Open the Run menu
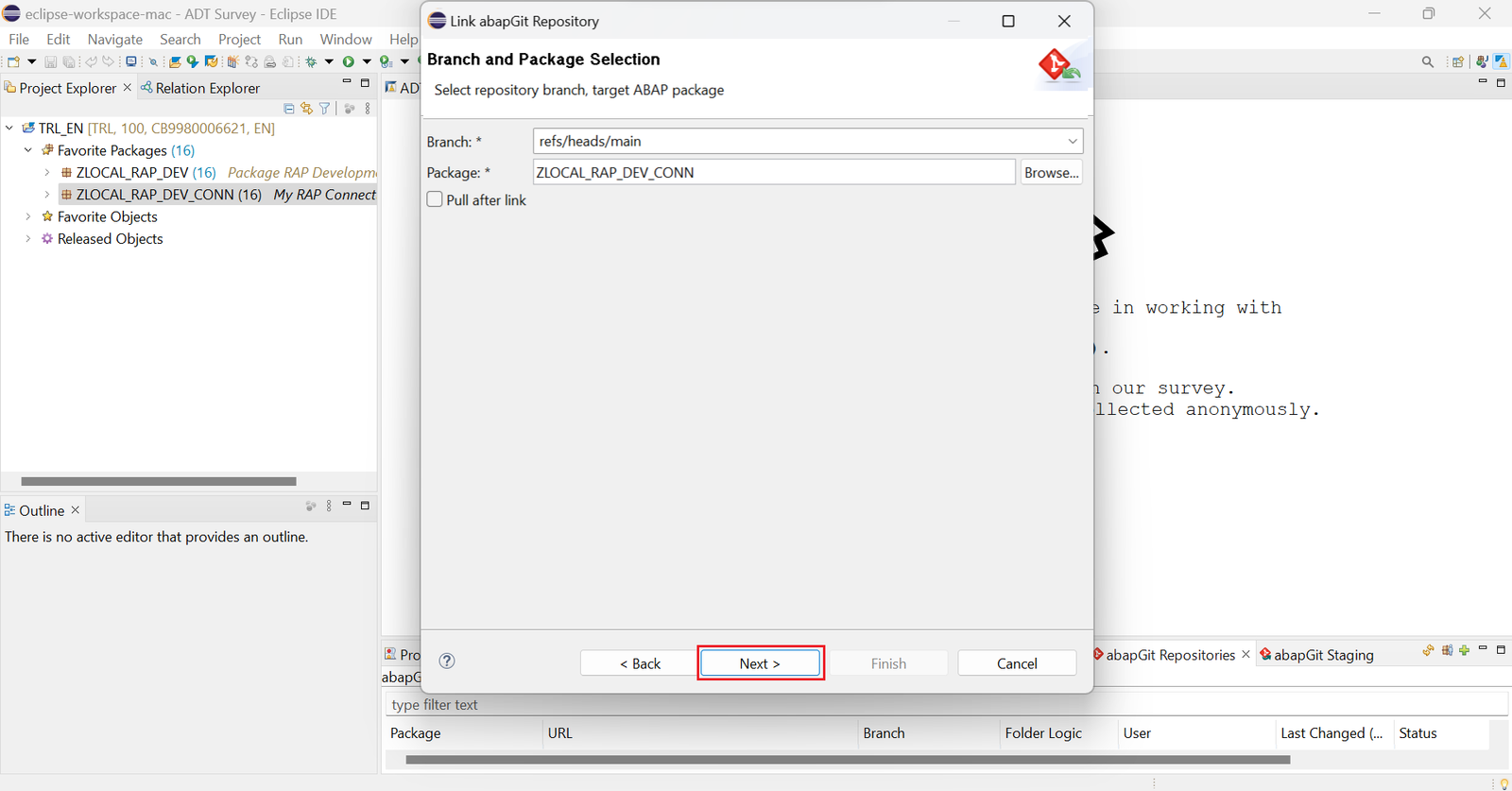 coord(290,39)
